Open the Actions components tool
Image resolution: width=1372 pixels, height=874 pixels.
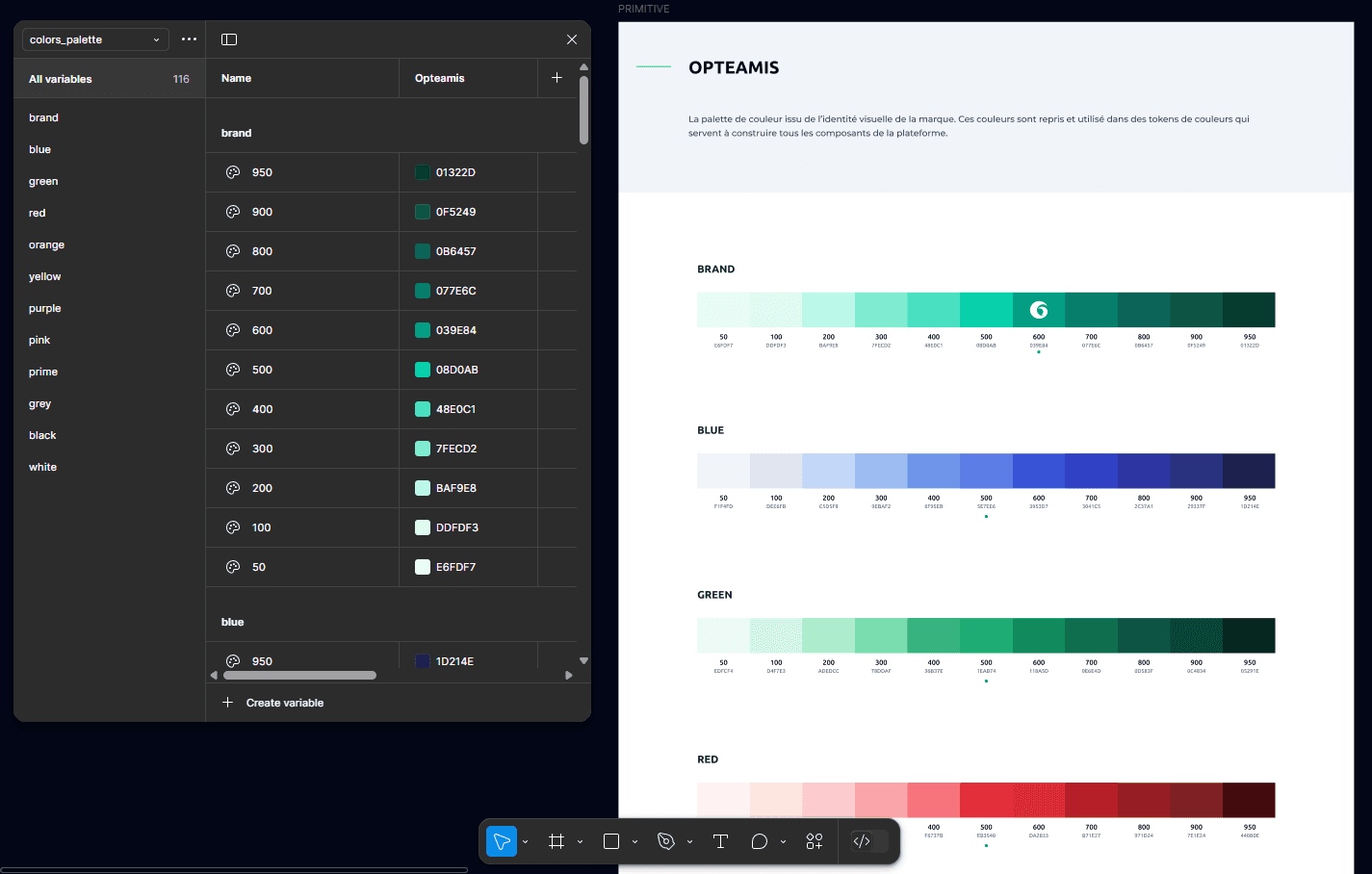[x=814, y=841]
